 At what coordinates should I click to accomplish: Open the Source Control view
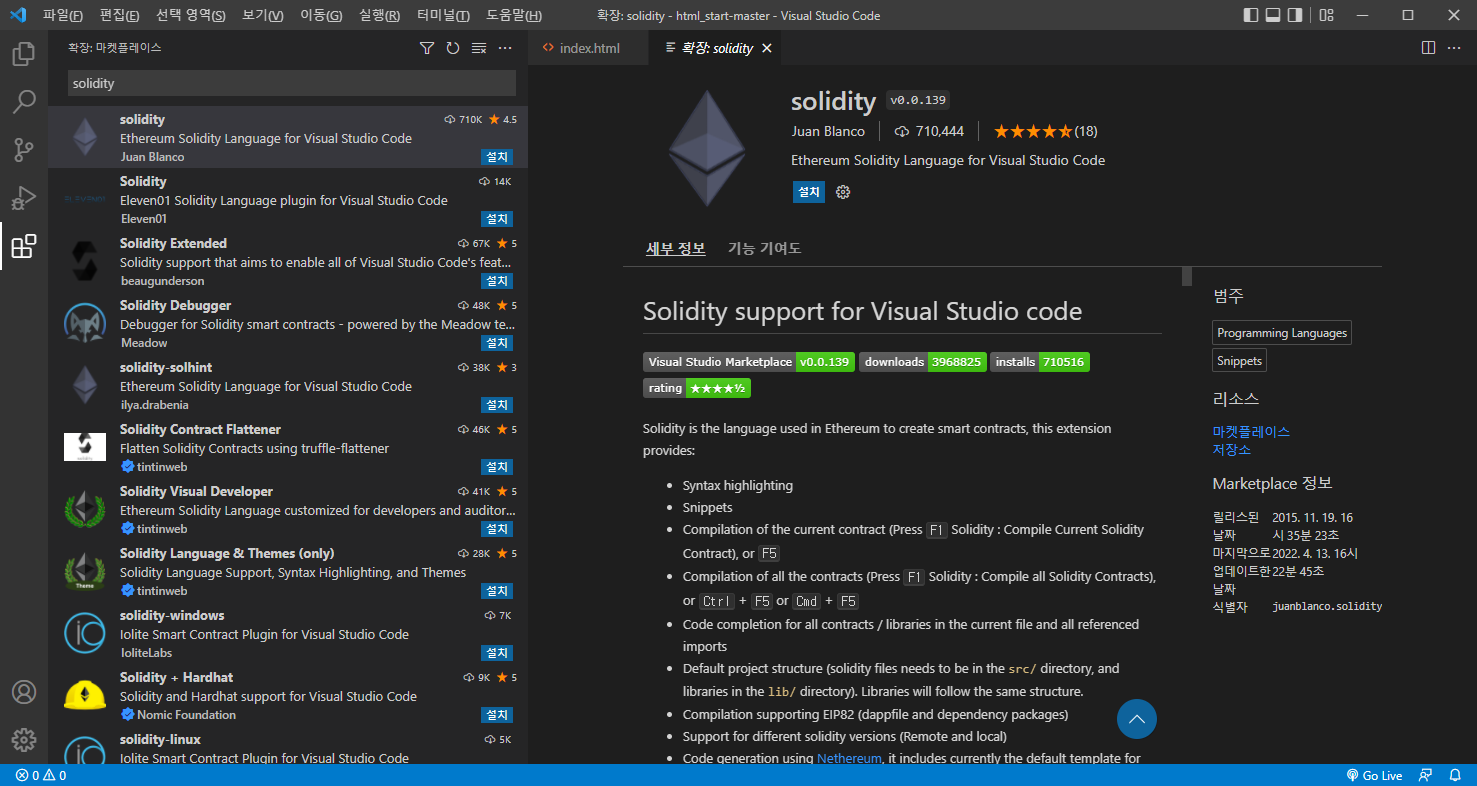click(x=24, y=150)
